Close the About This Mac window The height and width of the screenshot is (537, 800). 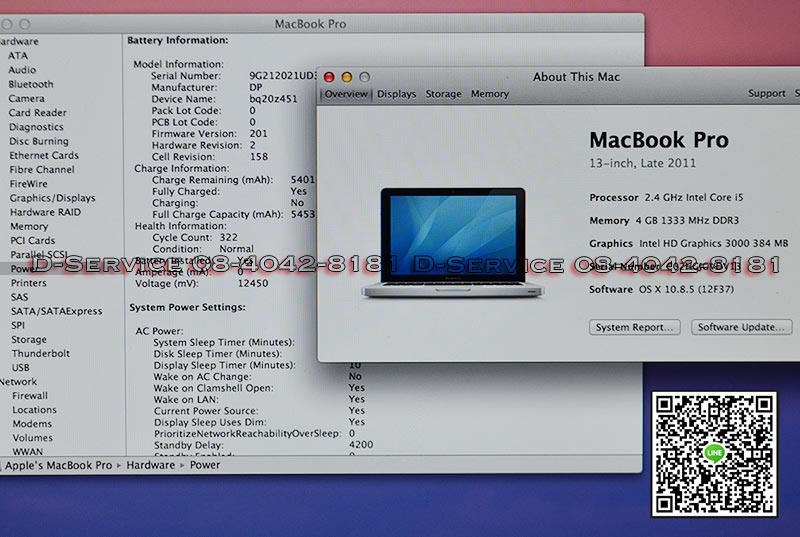tap(329, 77)
